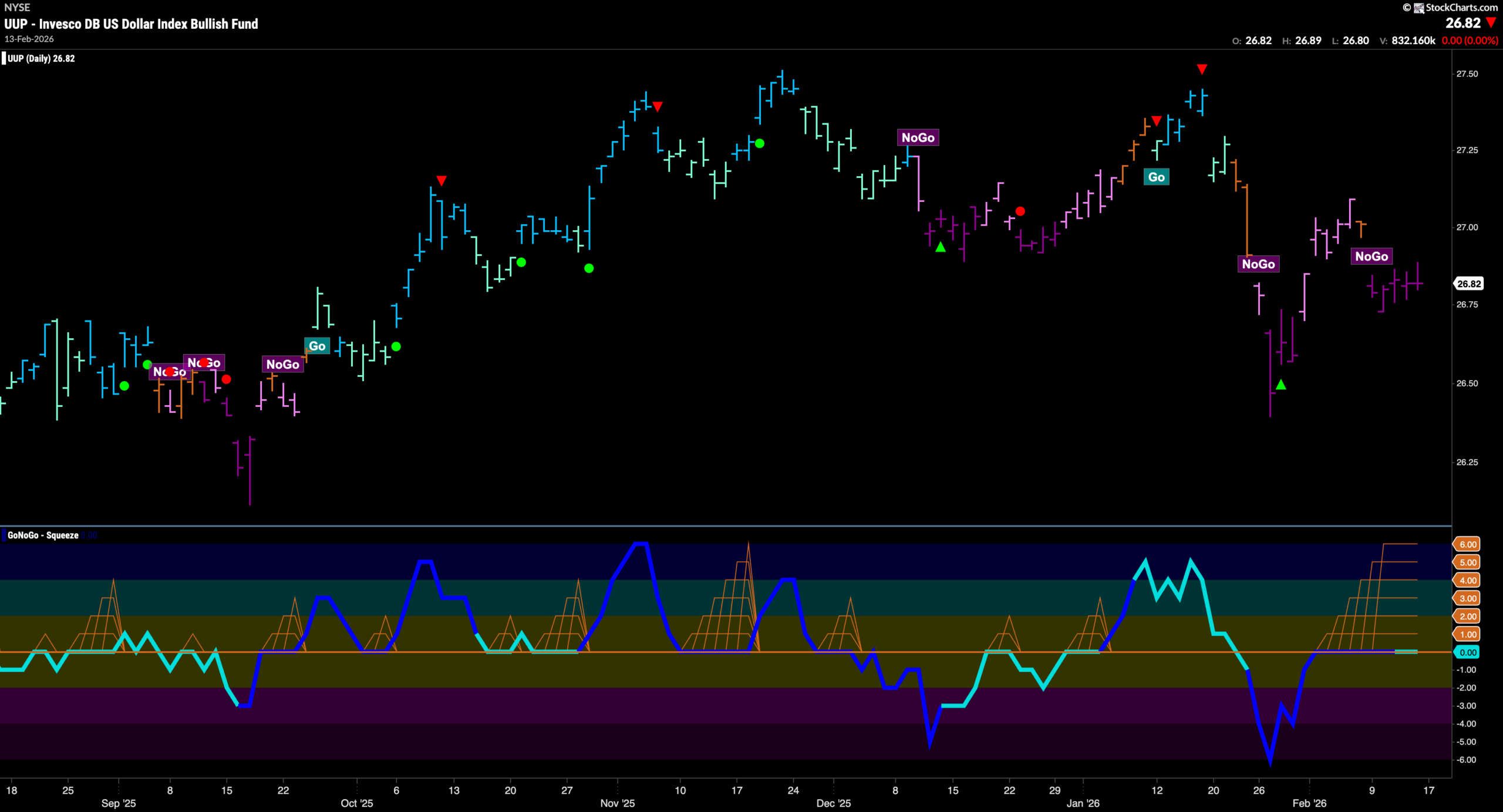Click green circle marker near November 17

click(x=760, y=143)
